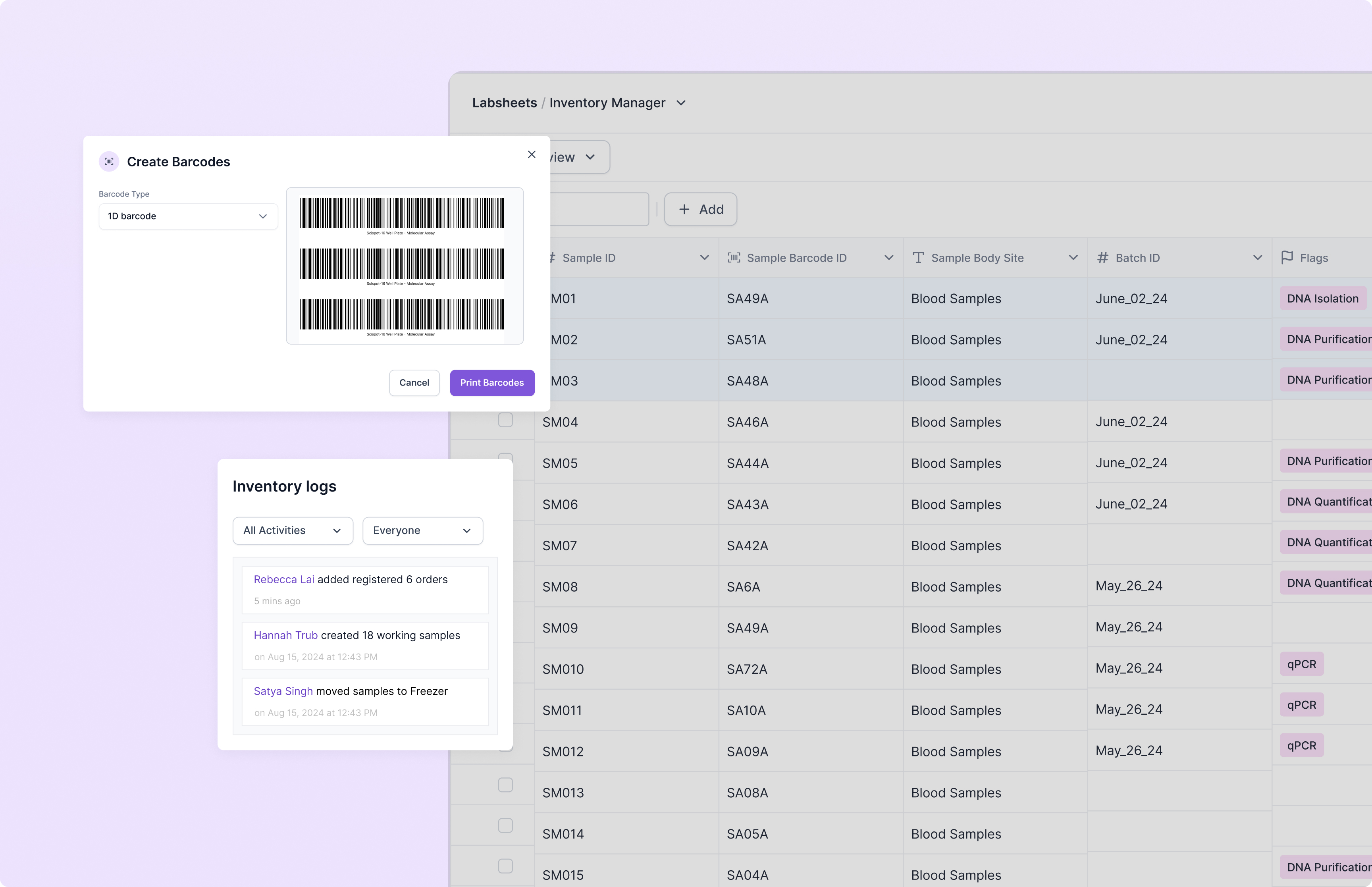Select the checkbox for row SM013

pos(505,785)
